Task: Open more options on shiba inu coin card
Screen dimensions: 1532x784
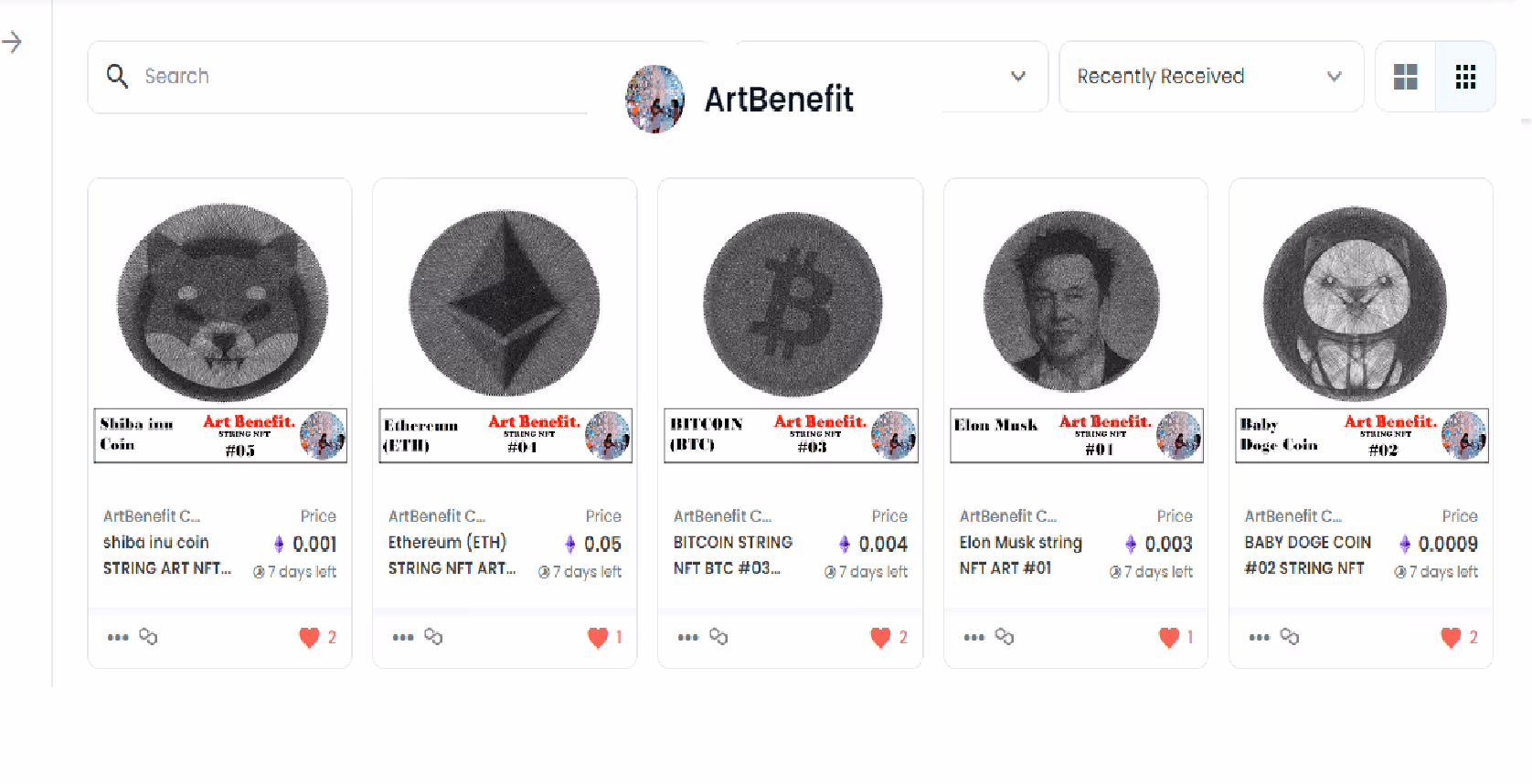Action: [x=118, y=637]
